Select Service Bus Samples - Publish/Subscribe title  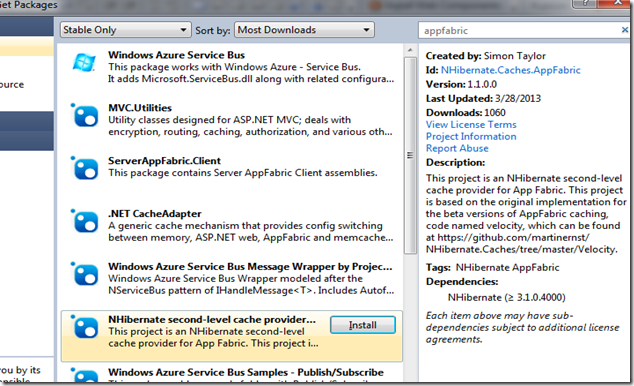[246, 373]
